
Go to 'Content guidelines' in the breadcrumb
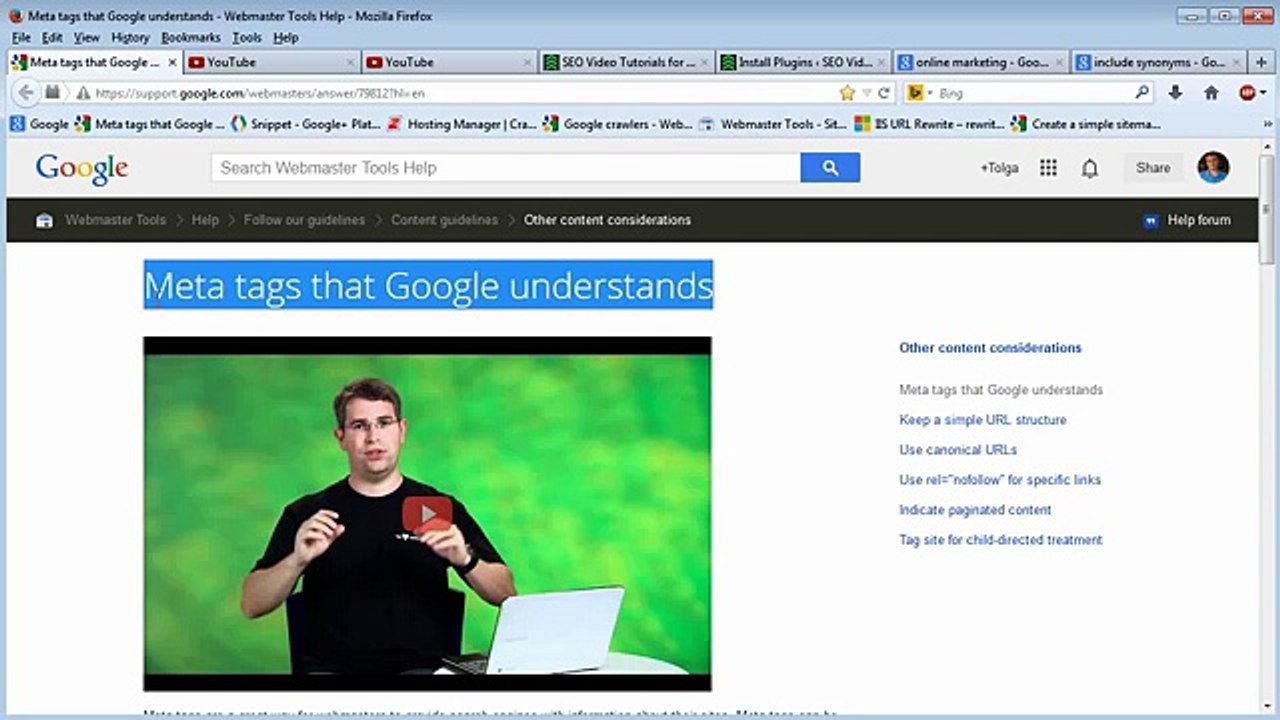pos(444,220)
